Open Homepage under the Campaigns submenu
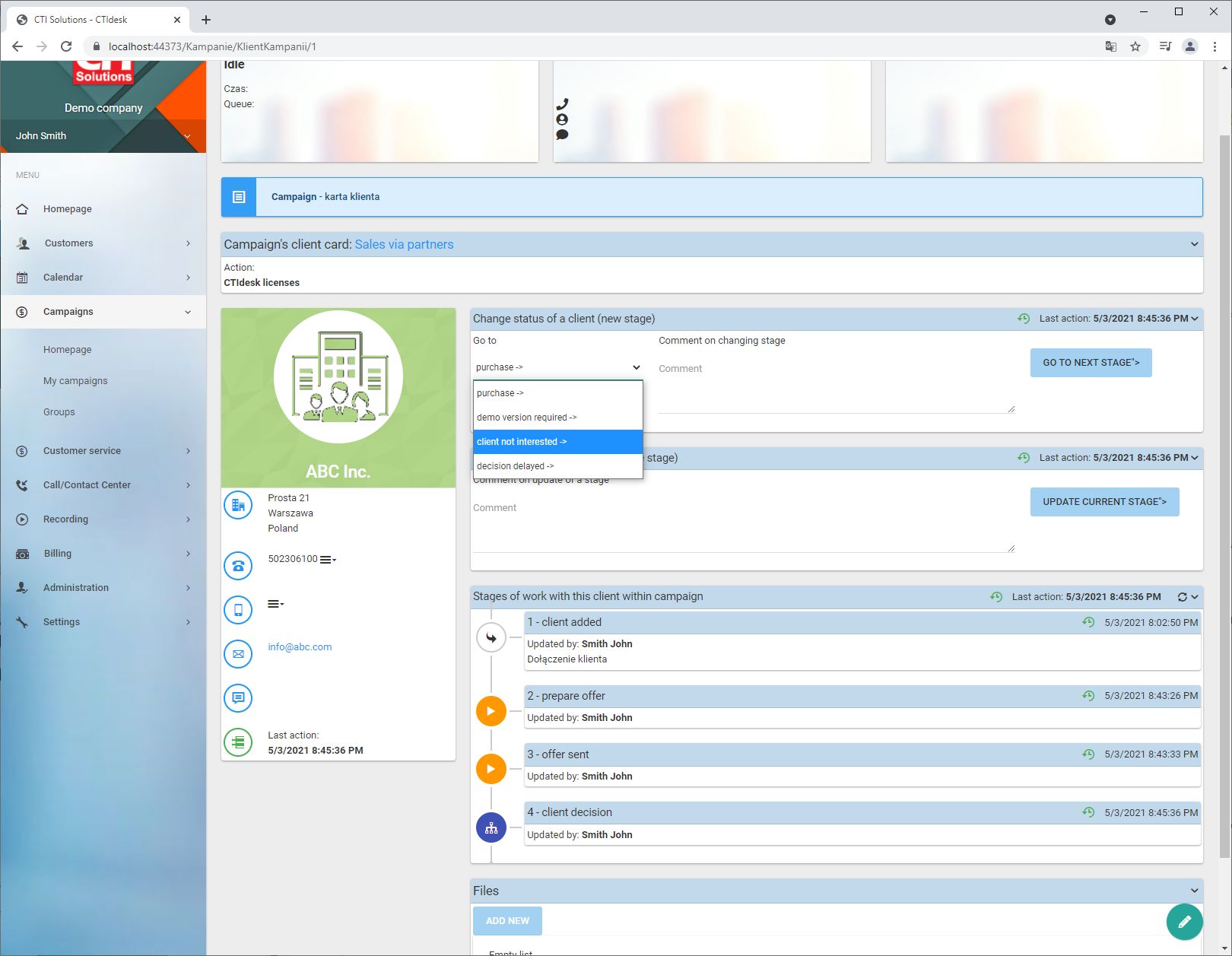Image resolution: width=1232 pixels, height=956 pixels. [x=68, y=350]
